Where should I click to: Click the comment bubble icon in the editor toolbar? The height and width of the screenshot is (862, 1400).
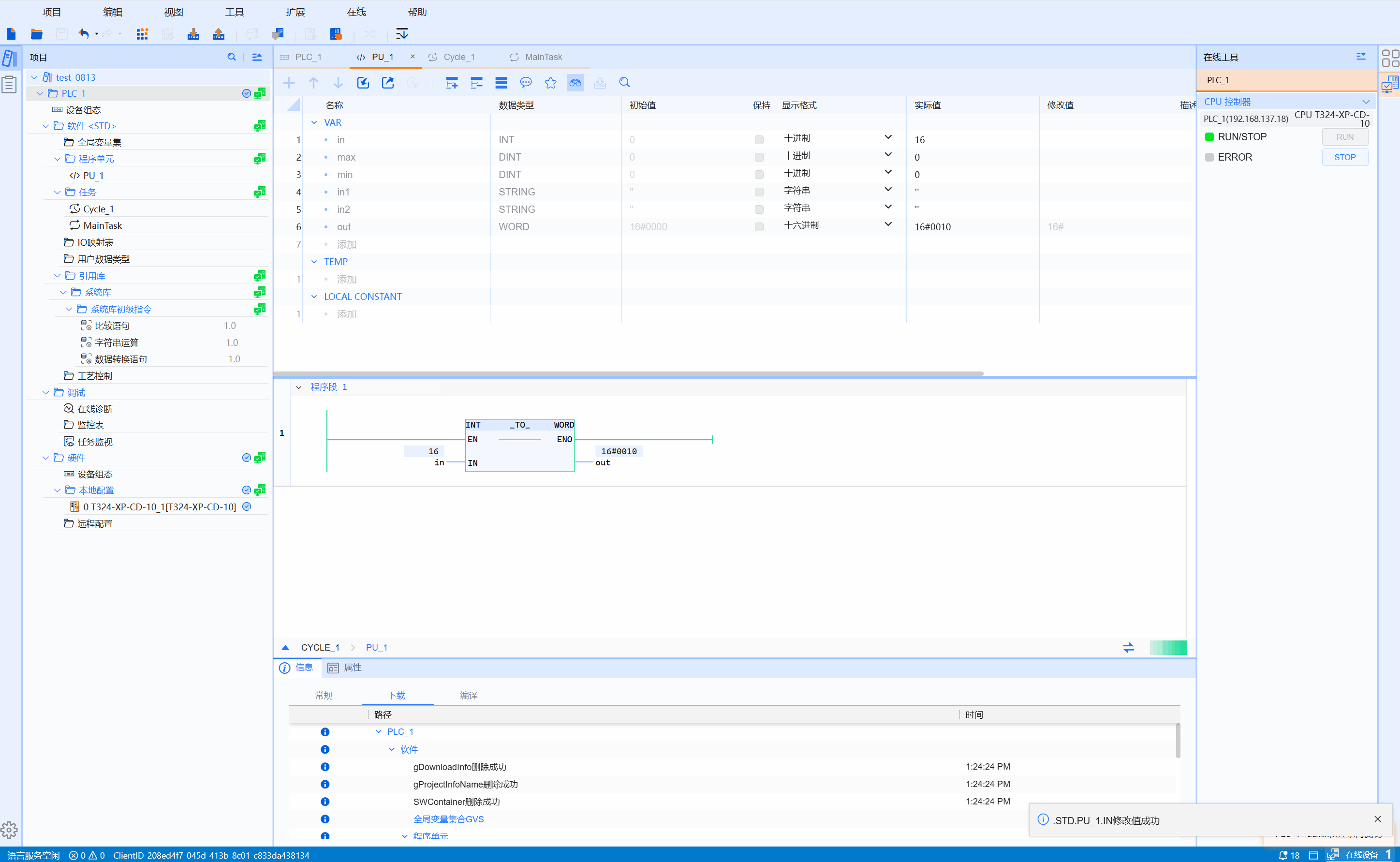point(525,83)
